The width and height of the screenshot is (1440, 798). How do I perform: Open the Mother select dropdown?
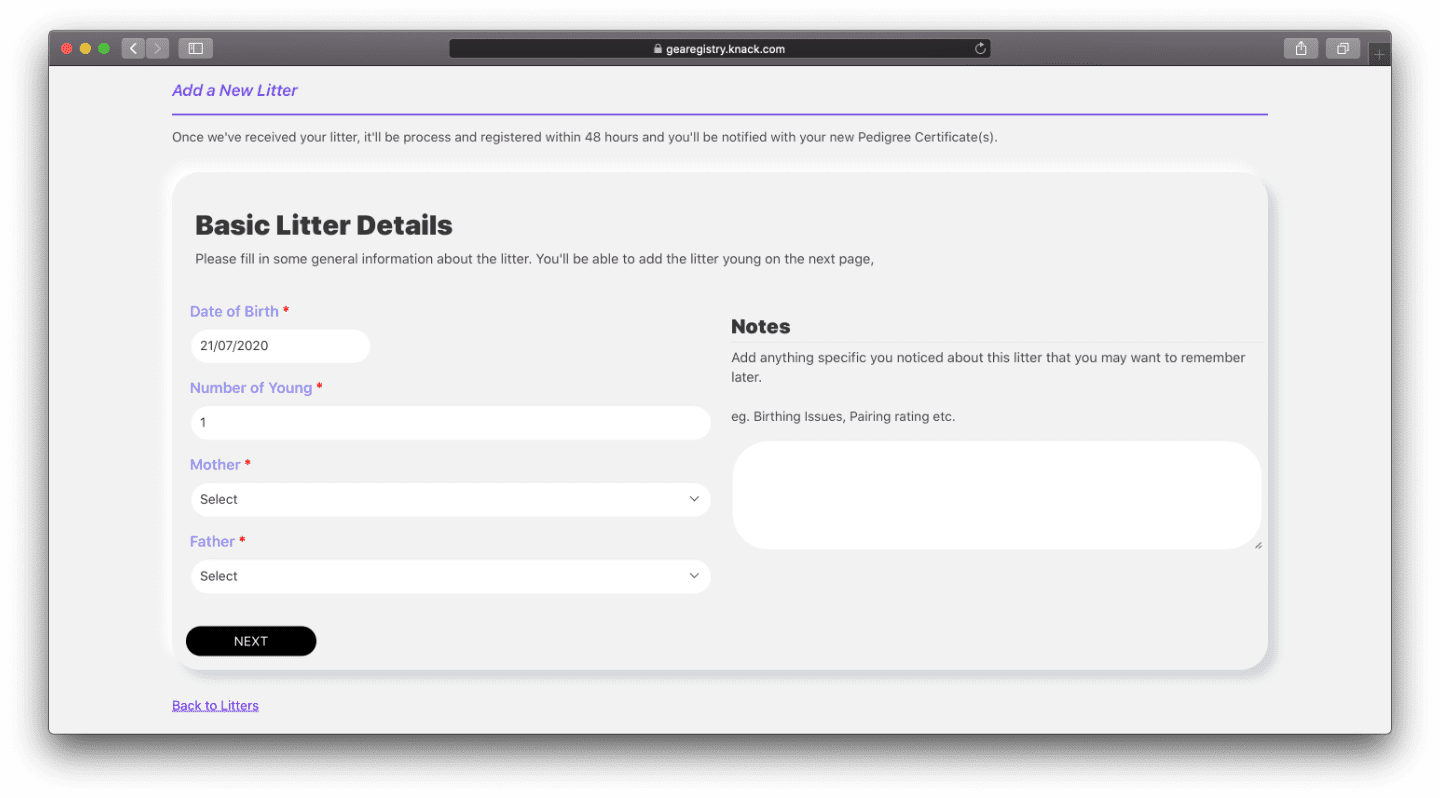tap(450, 499)
